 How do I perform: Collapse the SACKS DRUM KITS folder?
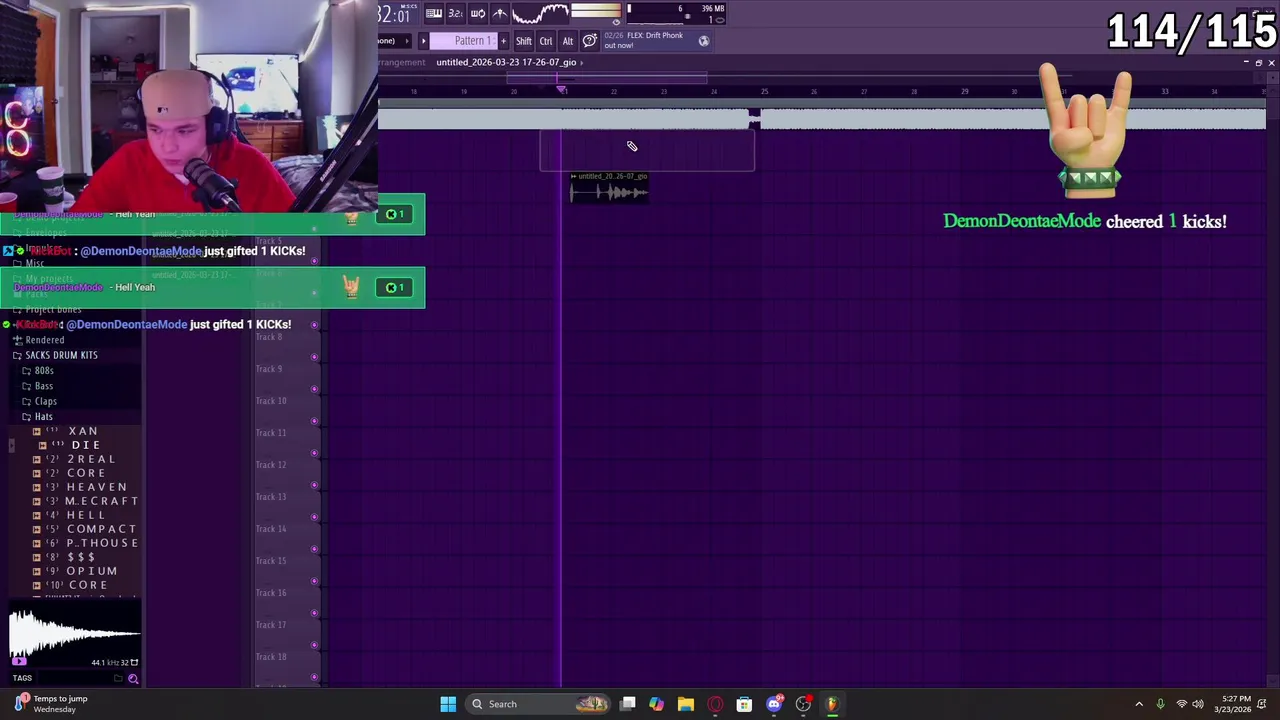[x=61, y=355]
